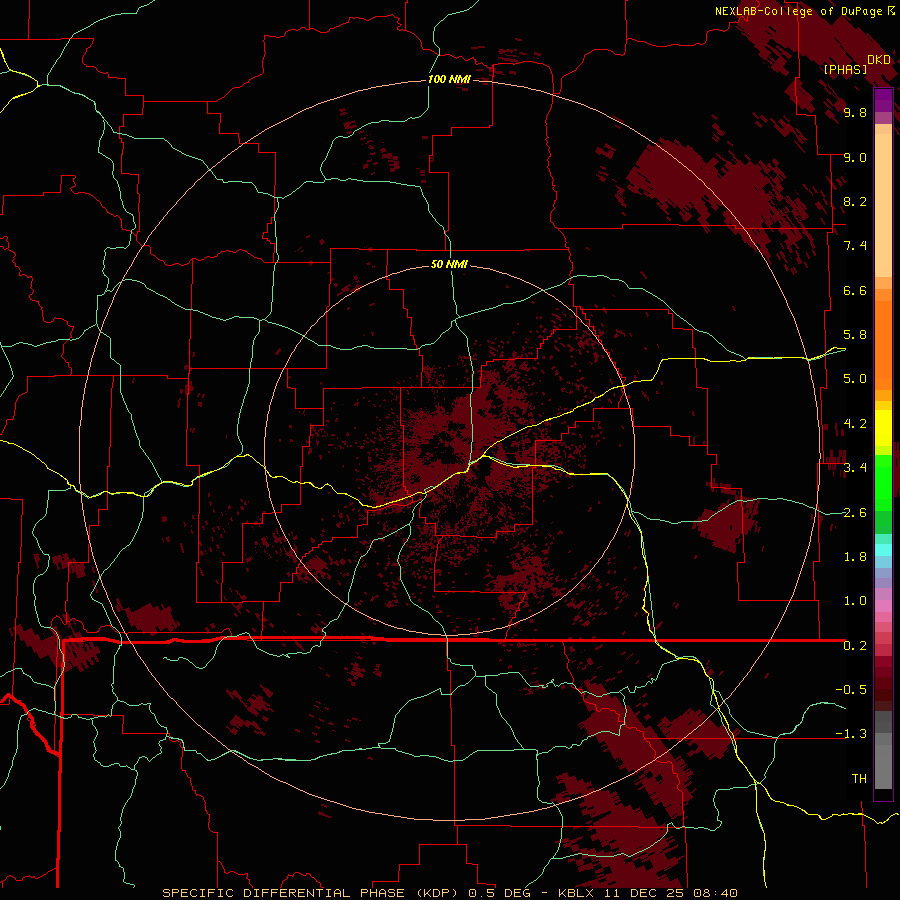Click the pale peach segment of the color bar
Image resolution: width=900 pixels, height=900 pixels.
point(883,206)
